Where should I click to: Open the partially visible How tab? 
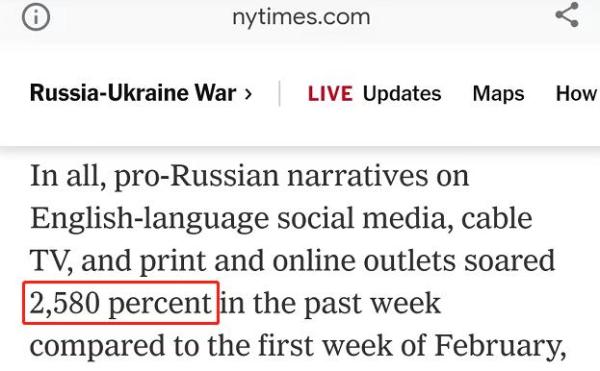(577, 94)
